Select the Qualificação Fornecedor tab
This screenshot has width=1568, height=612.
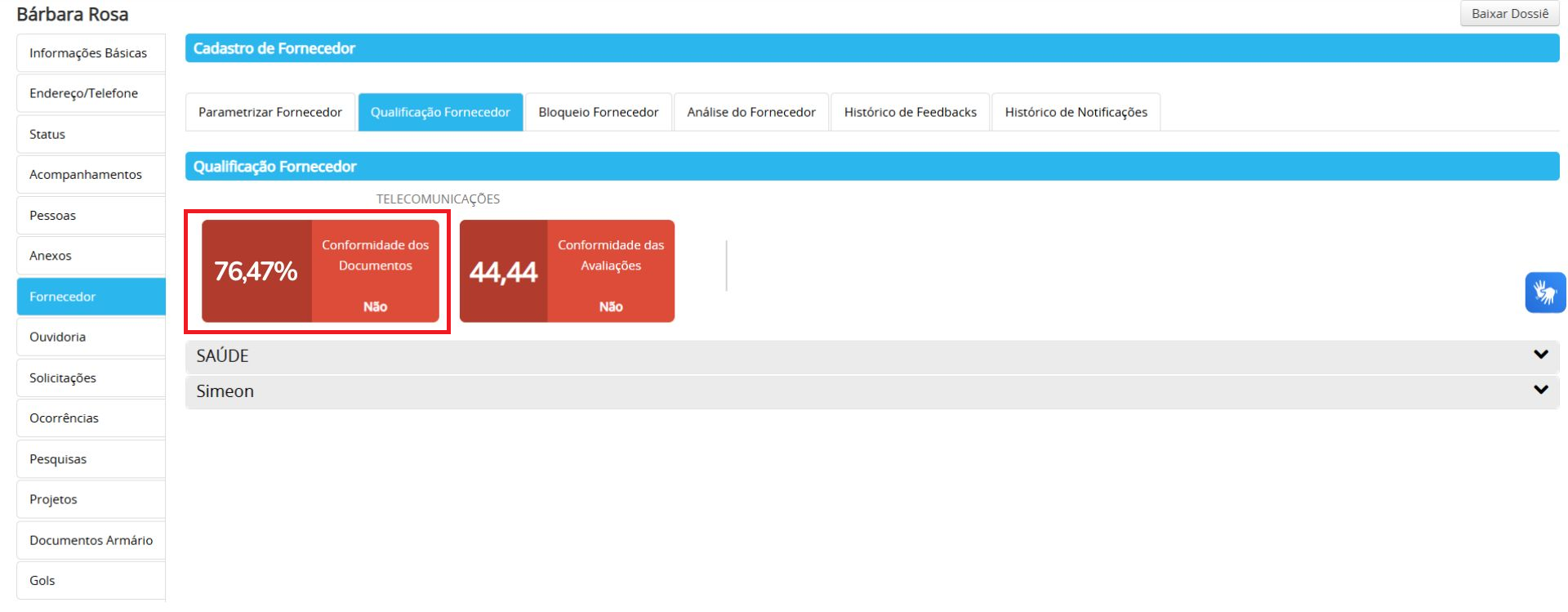click(440, 112)
